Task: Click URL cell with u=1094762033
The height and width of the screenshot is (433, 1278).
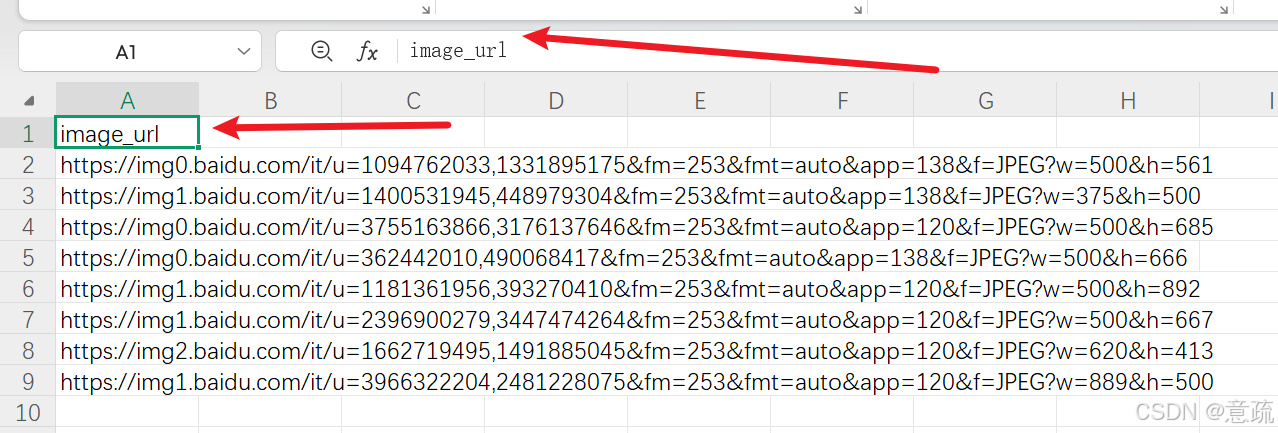Action: [x=636, y=165]
